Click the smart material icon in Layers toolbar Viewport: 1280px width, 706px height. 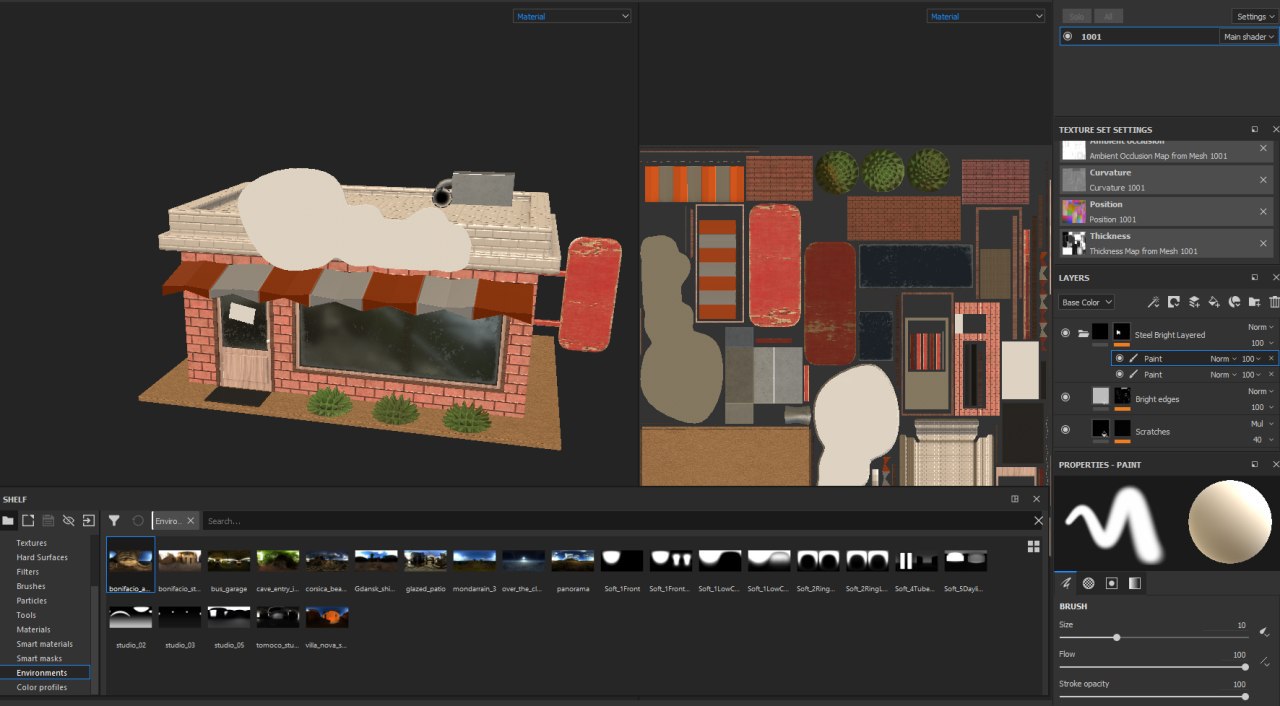1234,302
